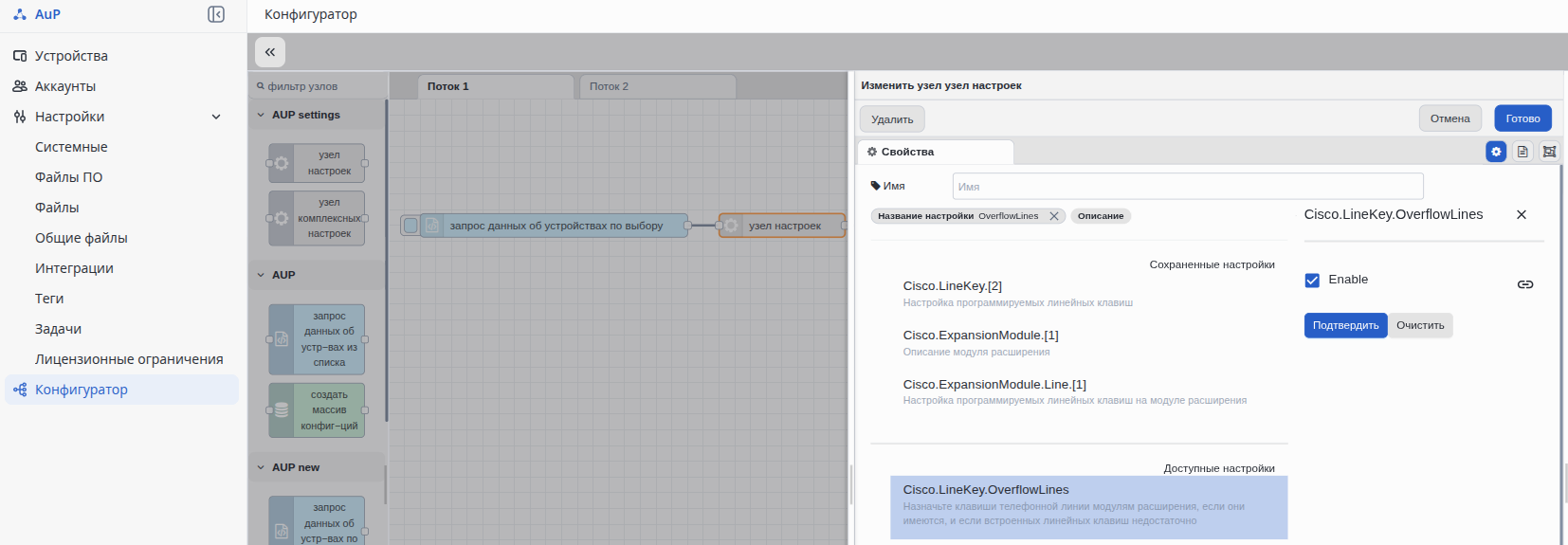Focus the Имя input field
This screenshot has height=545, width=1568.
click(x=1188, y=187)
